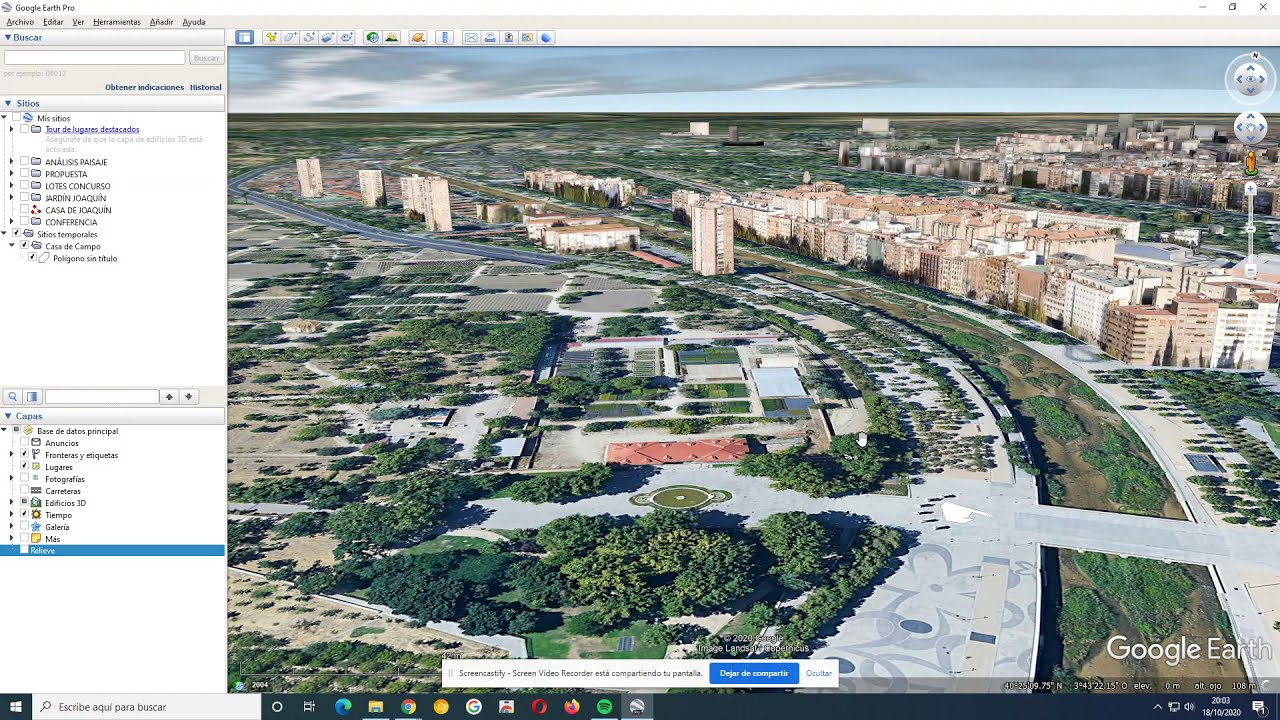Click the Look compass control with N
Viewport: 1280px width, 720px height.
1250,78
